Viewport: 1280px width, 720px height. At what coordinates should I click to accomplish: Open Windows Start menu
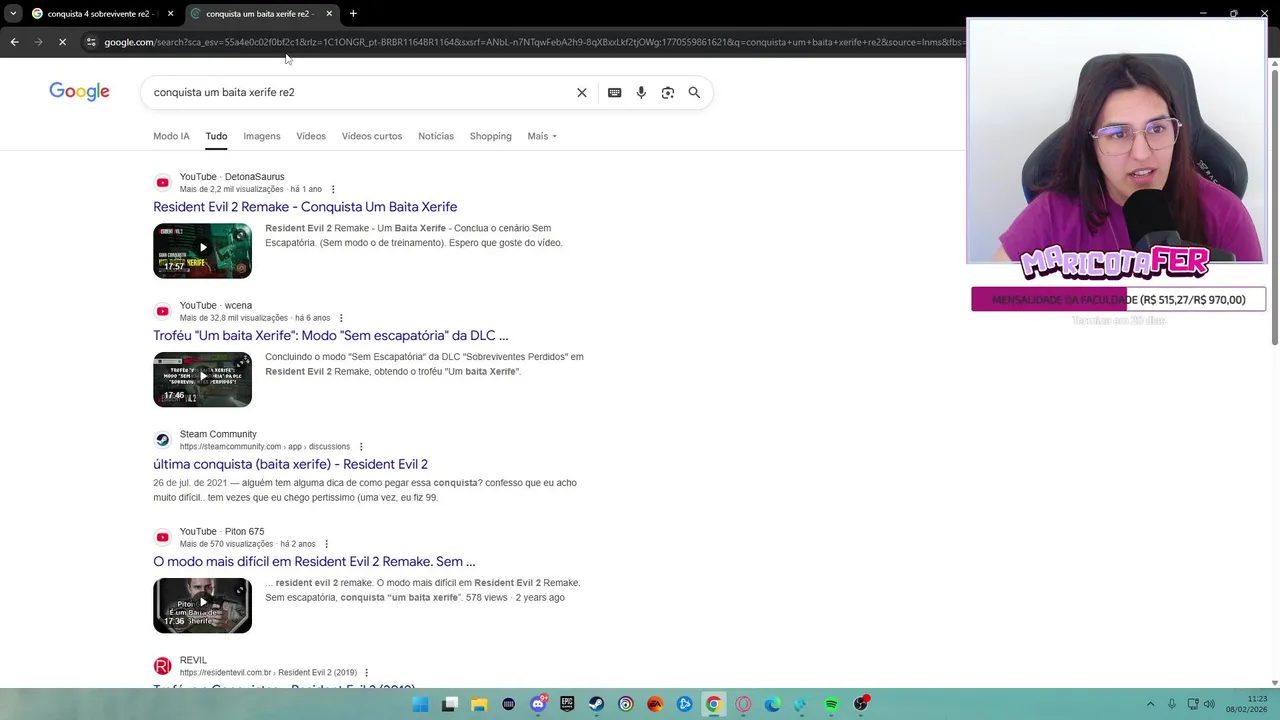click(421, 704)
